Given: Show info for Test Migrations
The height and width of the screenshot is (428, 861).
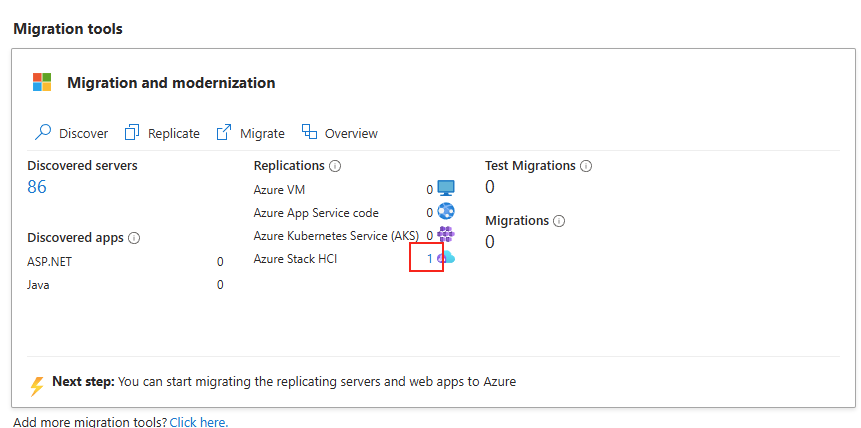Looking at the screenshot, I should [586, 166].
